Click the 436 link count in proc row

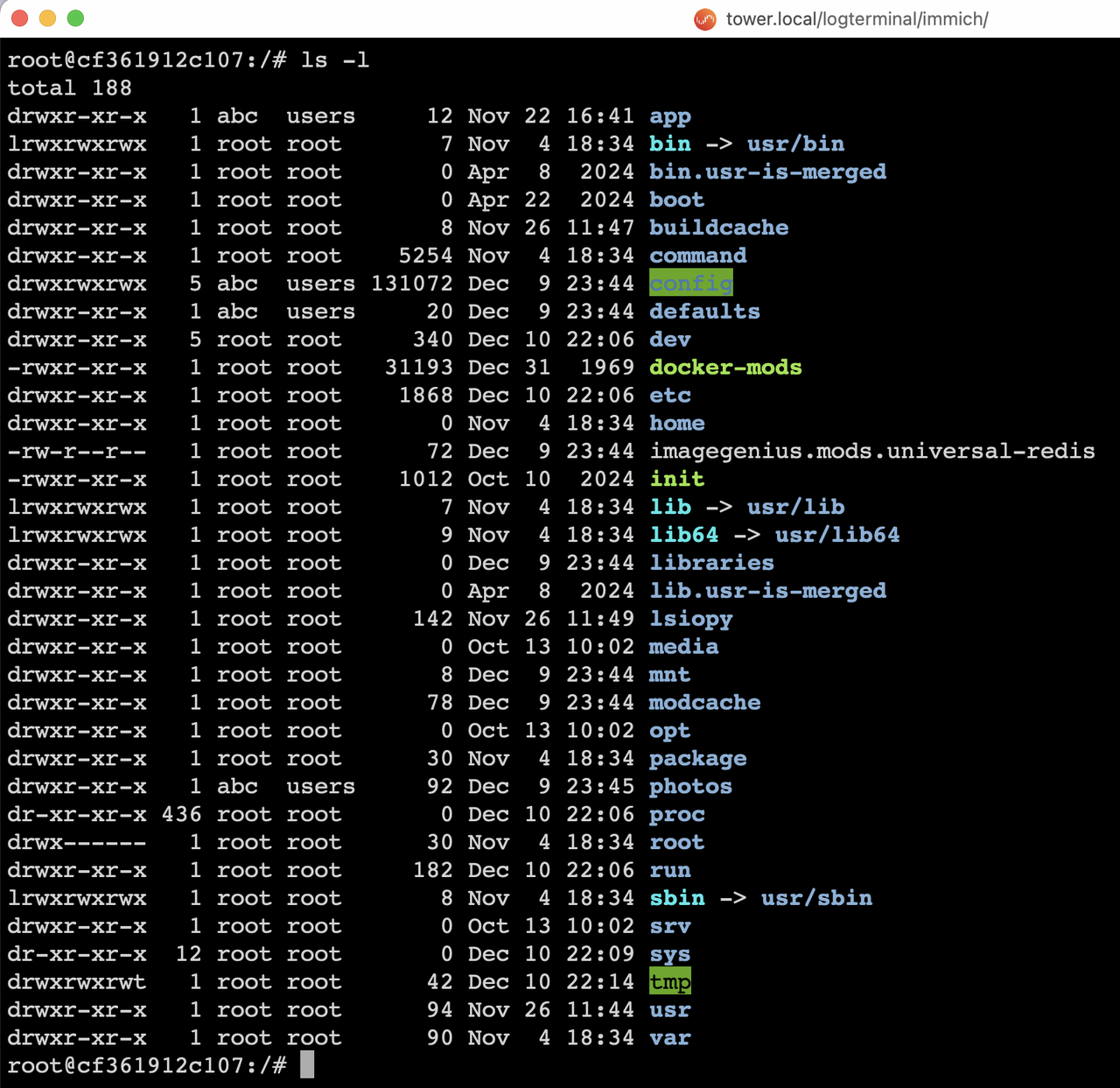182,815
